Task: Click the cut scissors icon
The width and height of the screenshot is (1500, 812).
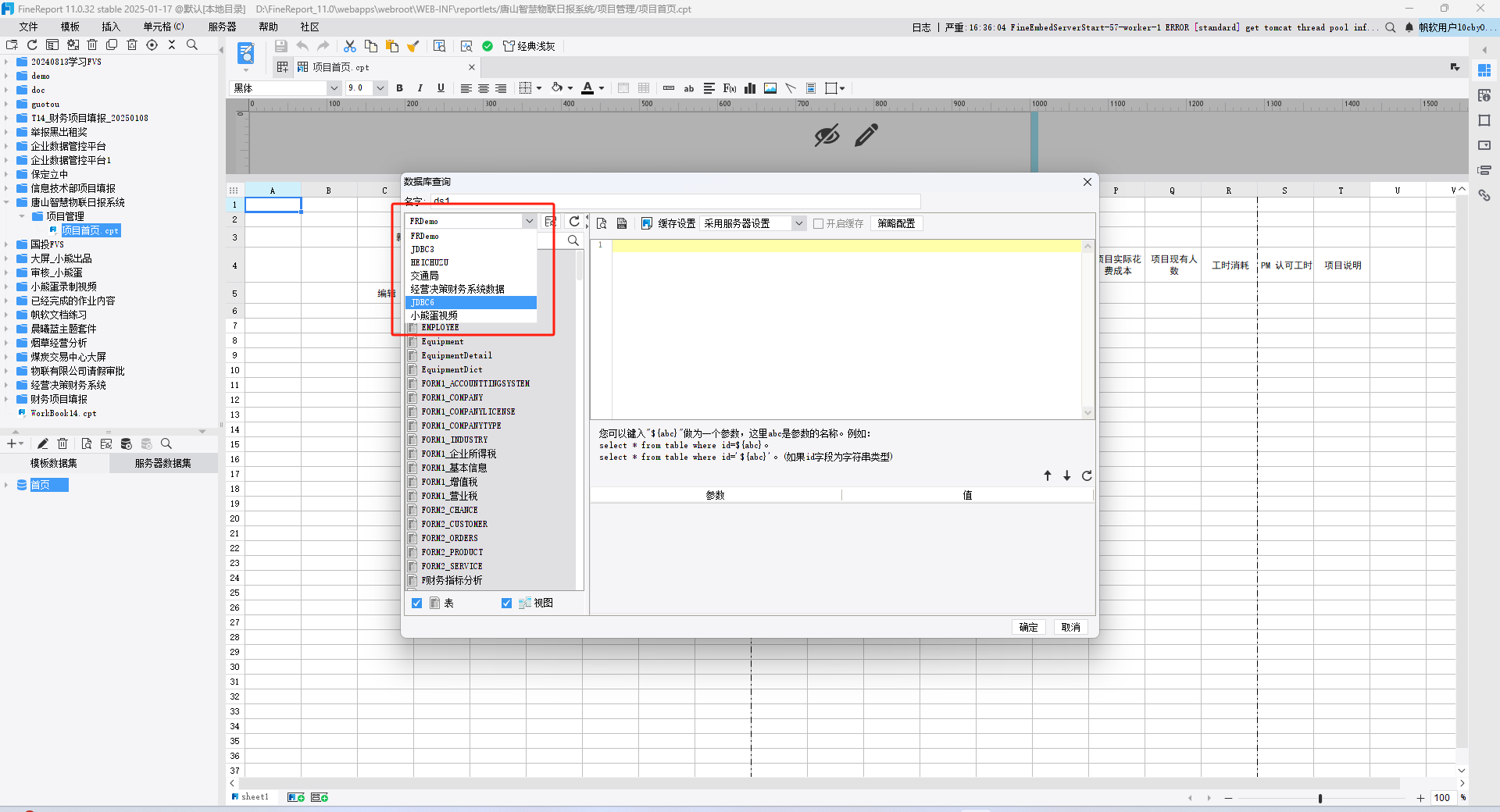Action: (350, 47)
